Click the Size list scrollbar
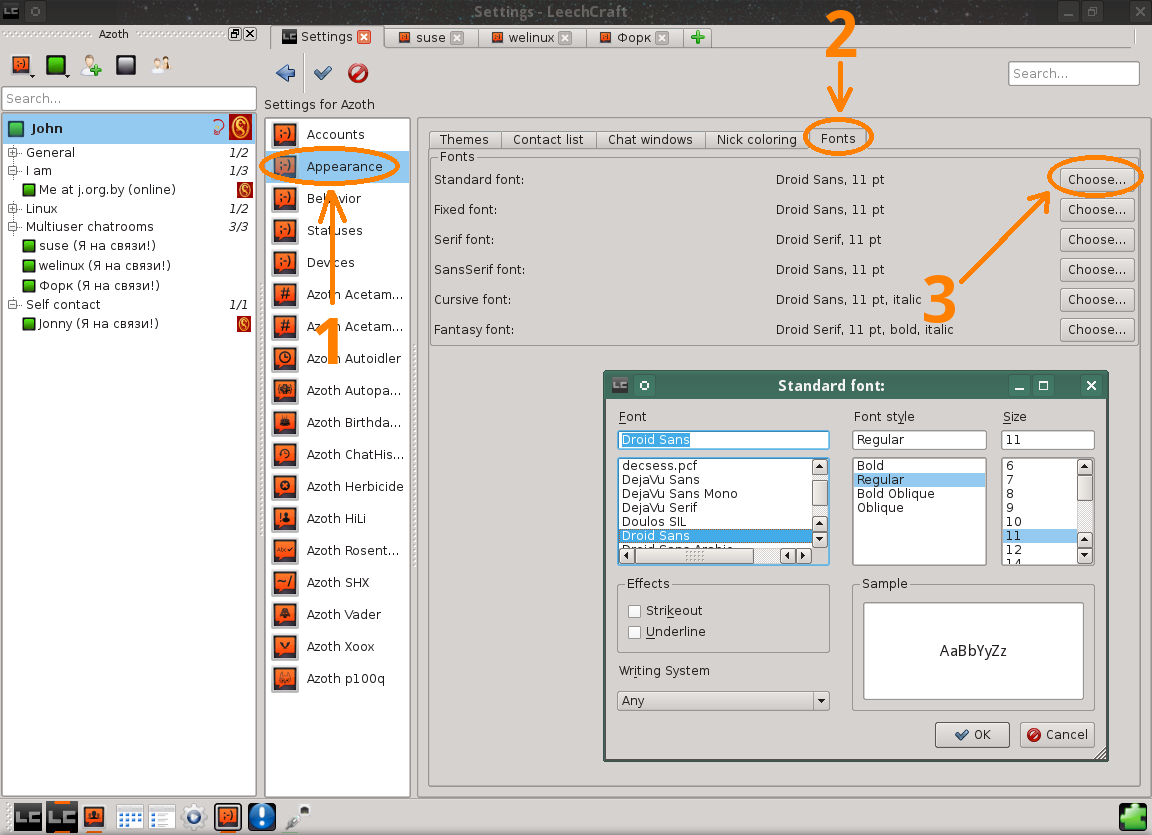The width and height of the screenshot is (1152, 835). 1084,511
